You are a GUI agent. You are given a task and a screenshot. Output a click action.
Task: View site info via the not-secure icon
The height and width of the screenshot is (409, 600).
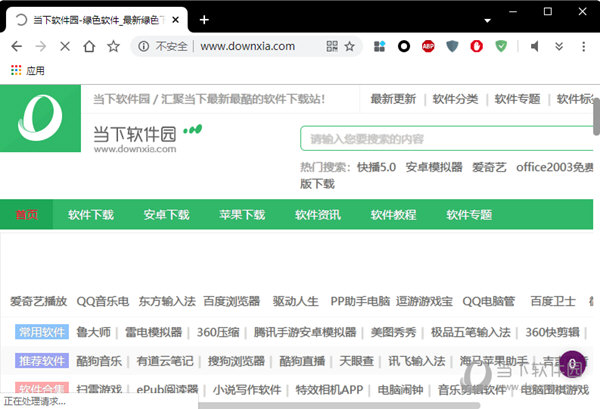(x=143, y=47)
